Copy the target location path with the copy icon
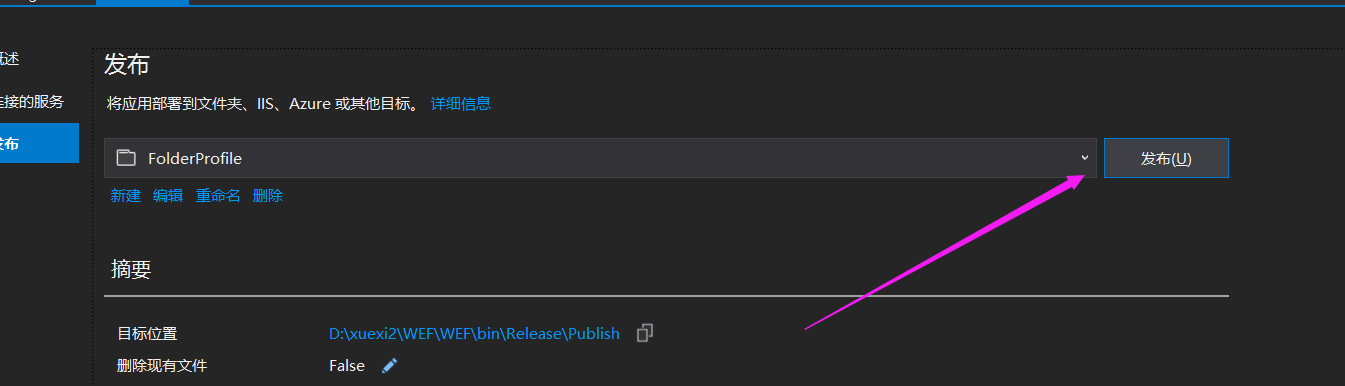Viewport: 1345px width, 386px height. click(x=646, y=333)
